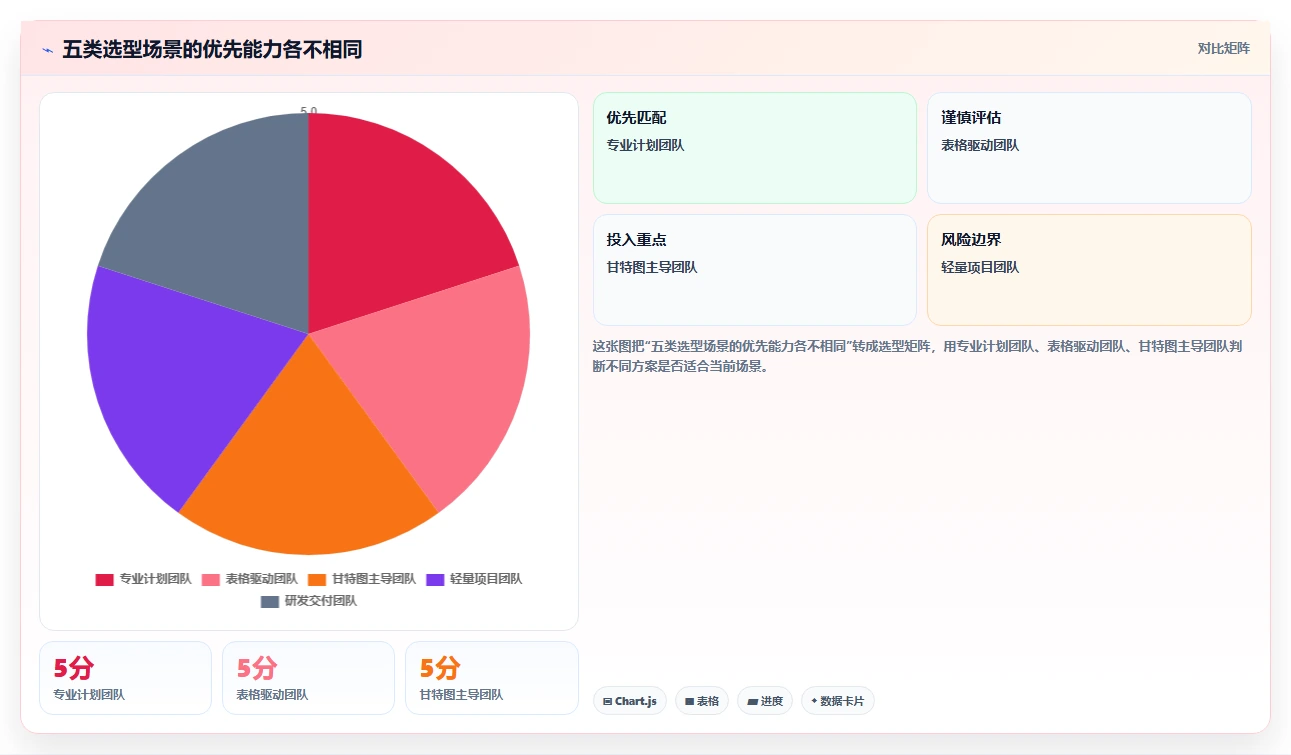Viewport: 1291px width, 755px height.
Task: Click the lightning icon beside the title
Action: coord(47,50)
